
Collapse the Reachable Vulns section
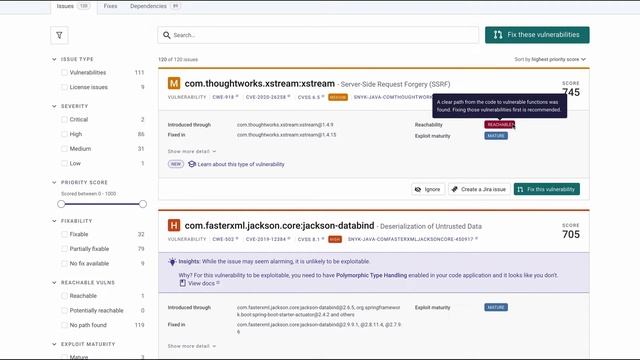[x=54, y=282]
